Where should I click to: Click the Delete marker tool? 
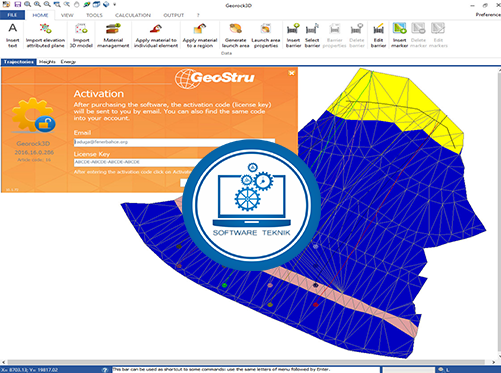pos(418,35)
